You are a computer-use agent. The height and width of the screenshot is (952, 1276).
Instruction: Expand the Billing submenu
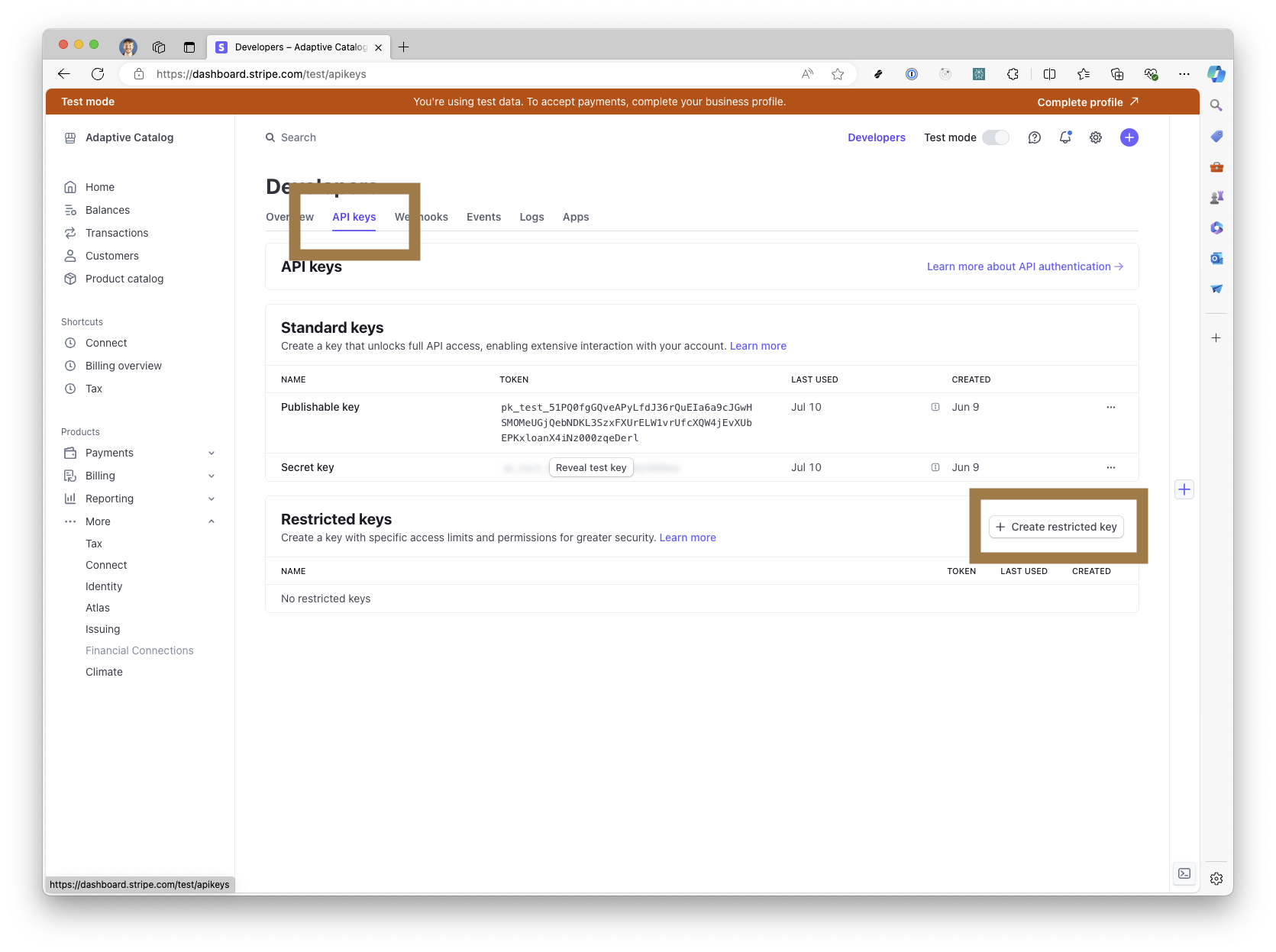point(212,476)
